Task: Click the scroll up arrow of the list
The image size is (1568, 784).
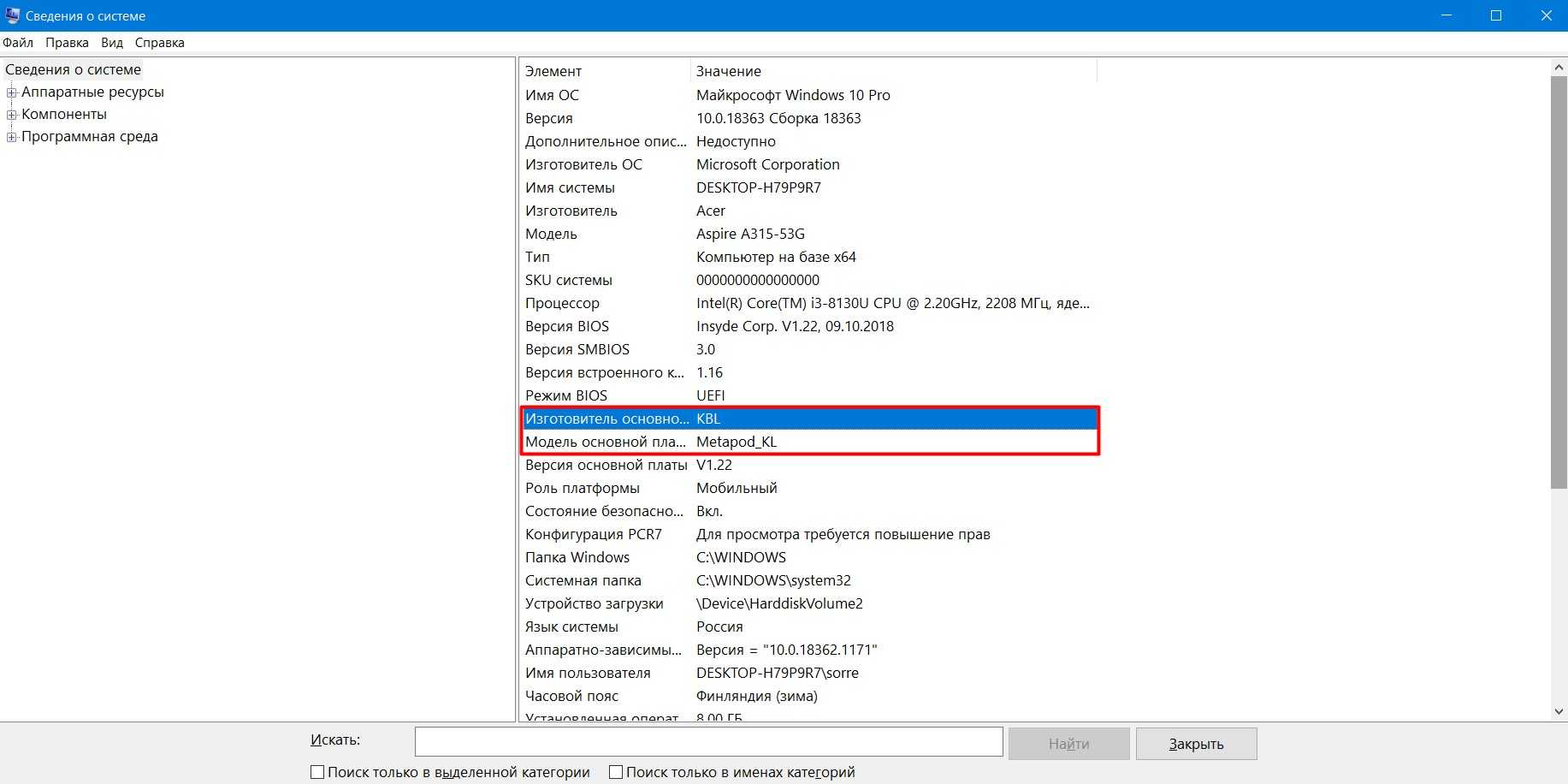Action: pos(1559,67)
